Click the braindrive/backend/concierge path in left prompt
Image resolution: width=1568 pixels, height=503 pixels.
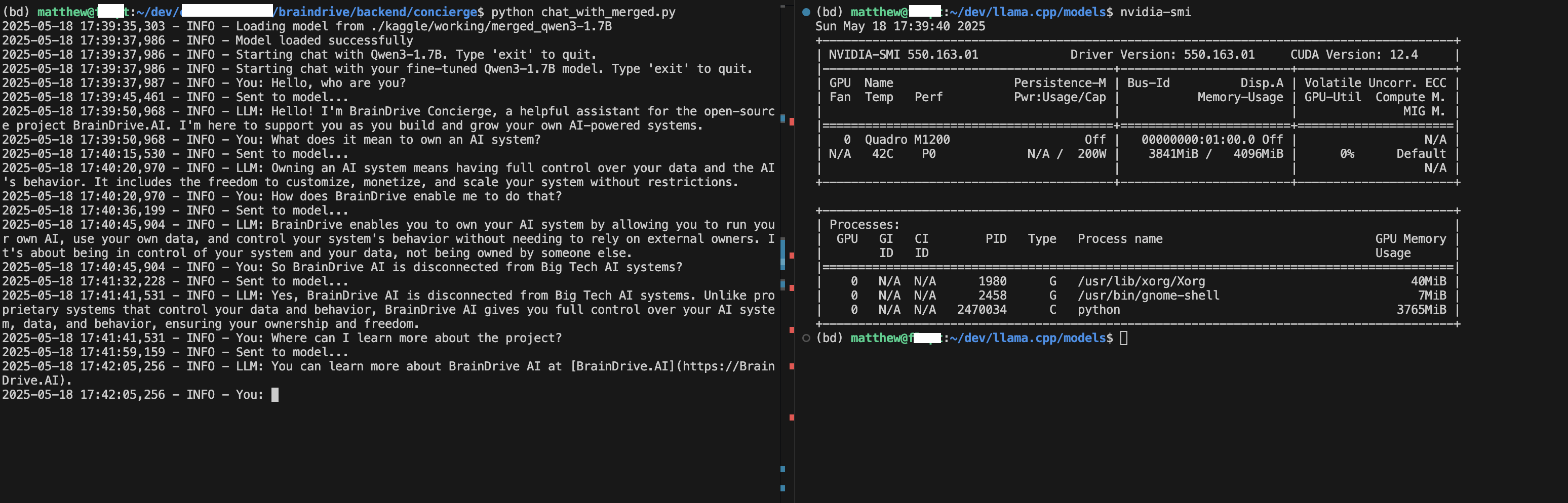[x=377, y=12]
